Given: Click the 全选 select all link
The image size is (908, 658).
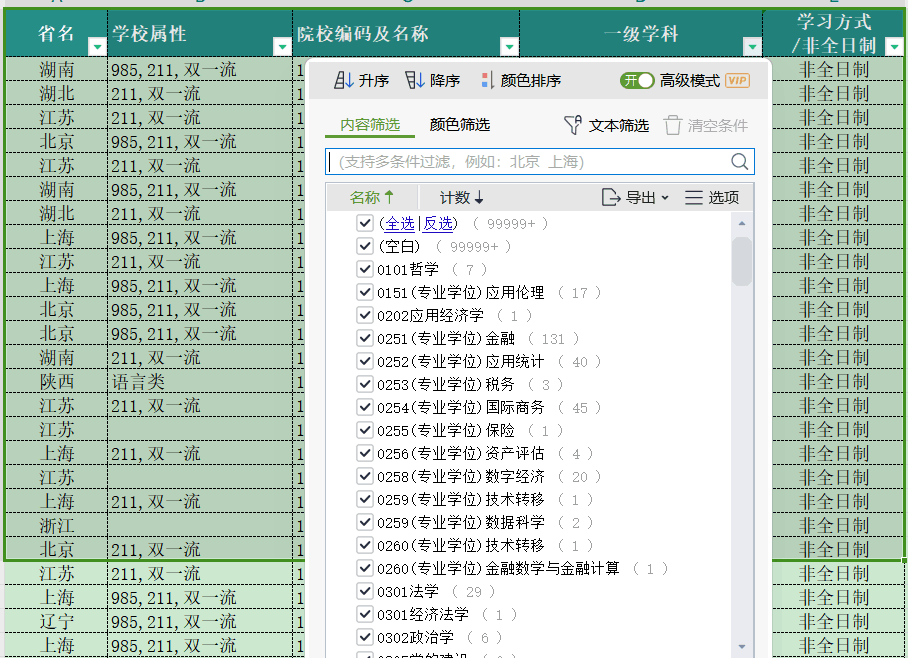Looking at the screenshot, I should [398, 222].
